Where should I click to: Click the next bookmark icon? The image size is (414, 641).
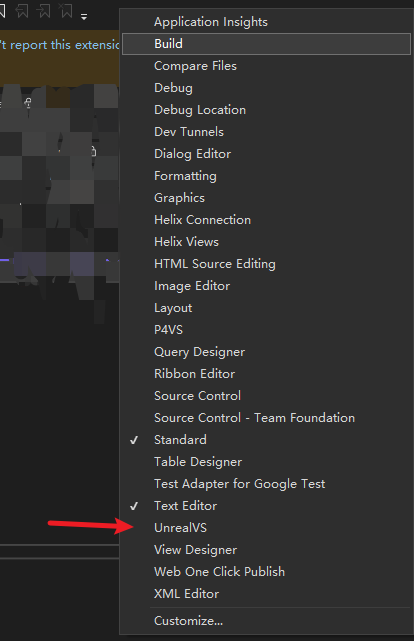[44, 11]
